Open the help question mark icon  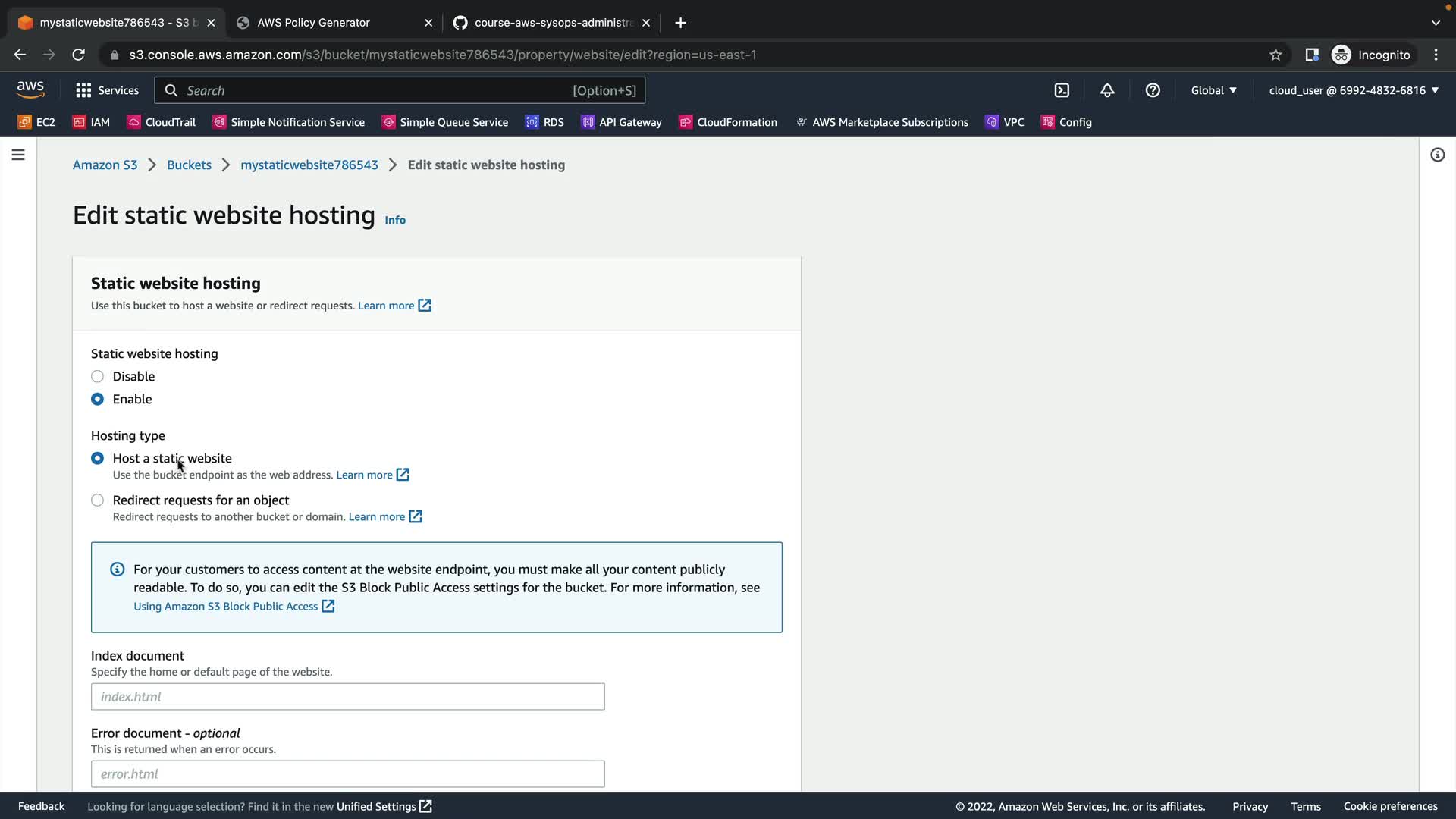[1153, 90]
